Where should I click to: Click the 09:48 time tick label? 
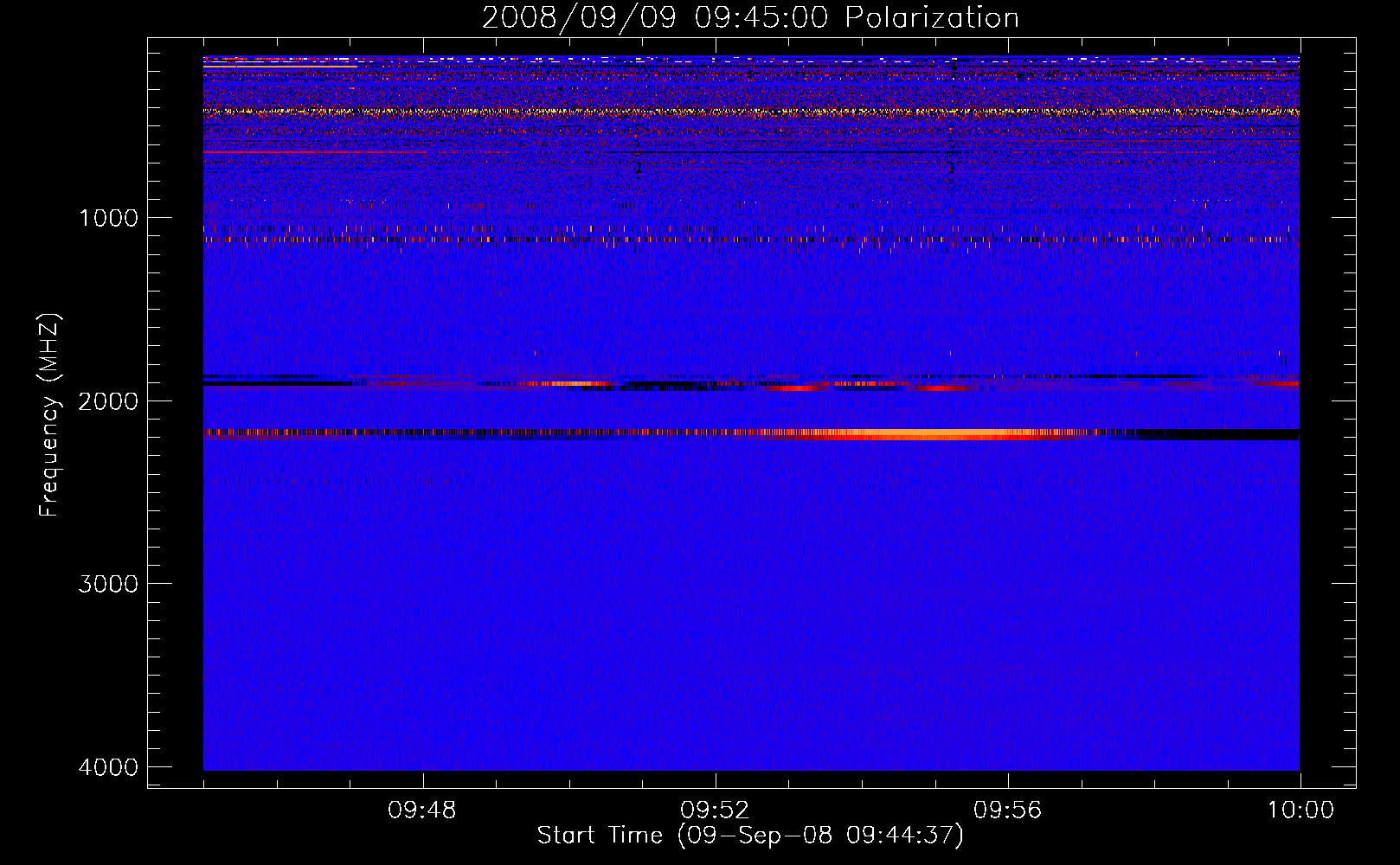(422, 811)
